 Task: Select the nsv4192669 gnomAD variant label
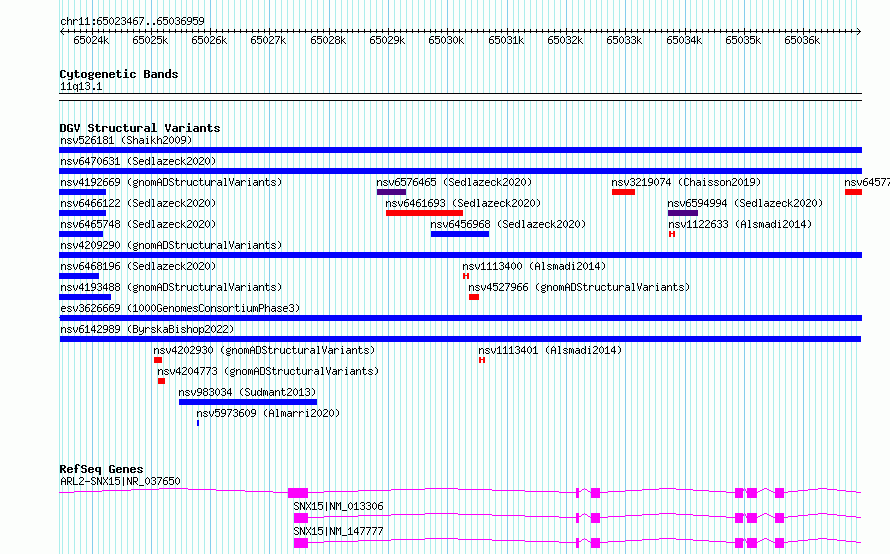click(171, 182)
